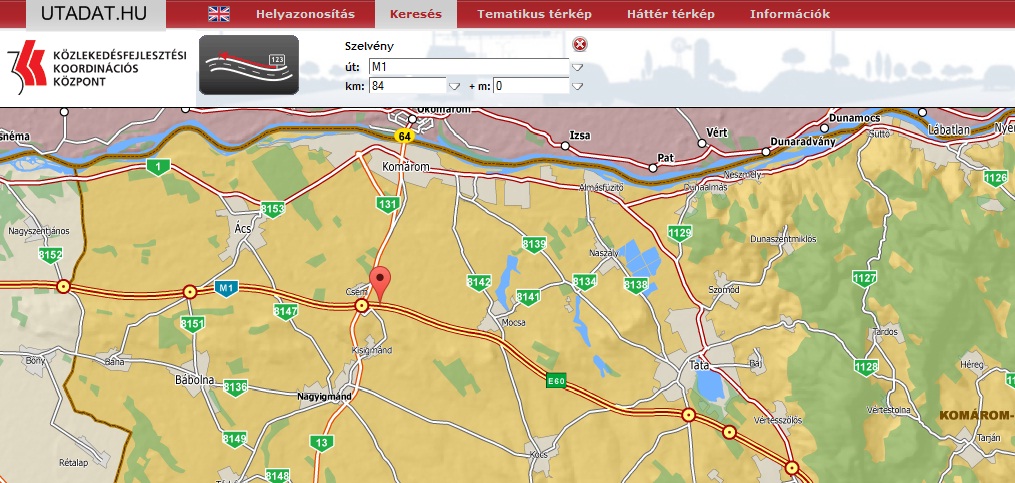The width and height of the screenshot is (1015, 483).
Task: Click the km input field showing 84
Action: (406, 86)
